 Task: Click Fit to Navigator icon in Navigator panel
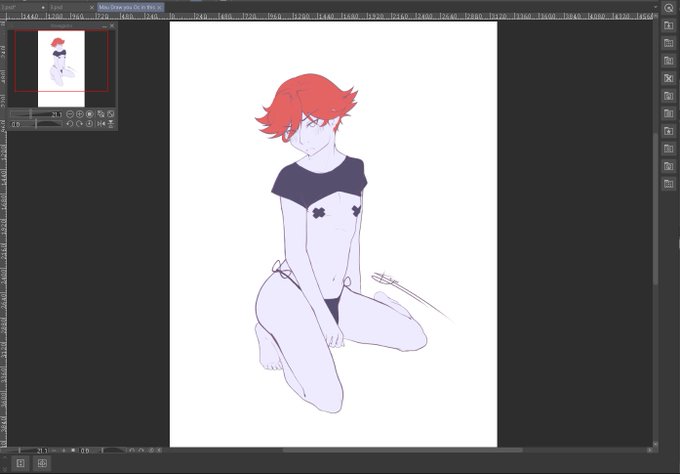(x=101, y=114)
